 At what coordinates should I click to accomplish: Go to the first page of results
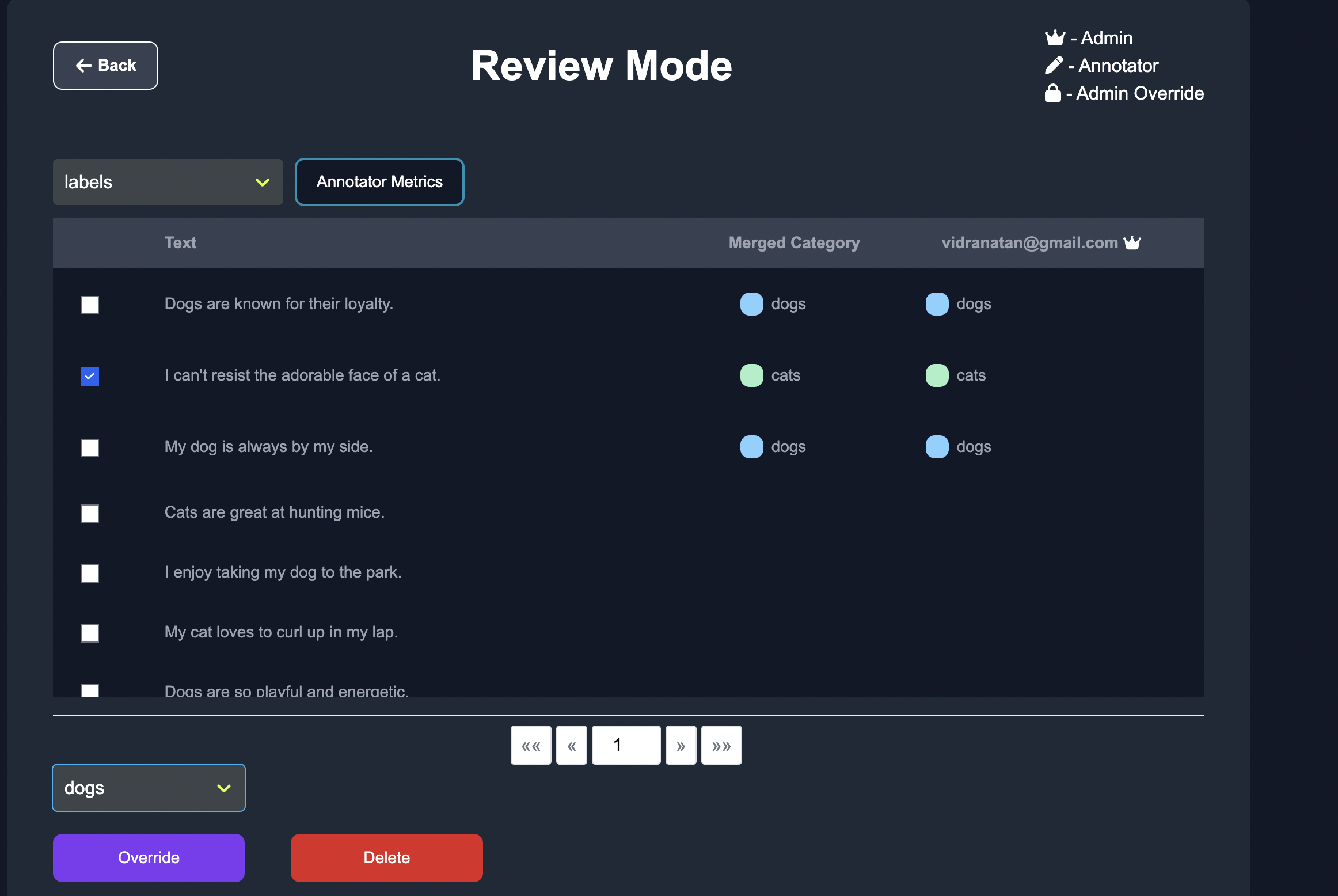pos(530,746)
